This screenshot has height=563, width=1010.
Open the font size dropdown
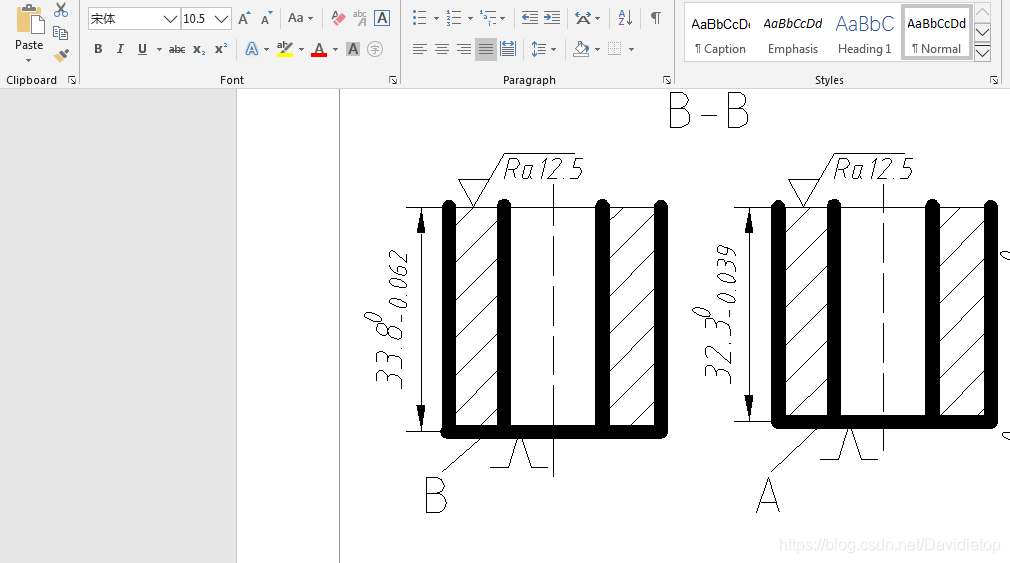pos(221,19)
